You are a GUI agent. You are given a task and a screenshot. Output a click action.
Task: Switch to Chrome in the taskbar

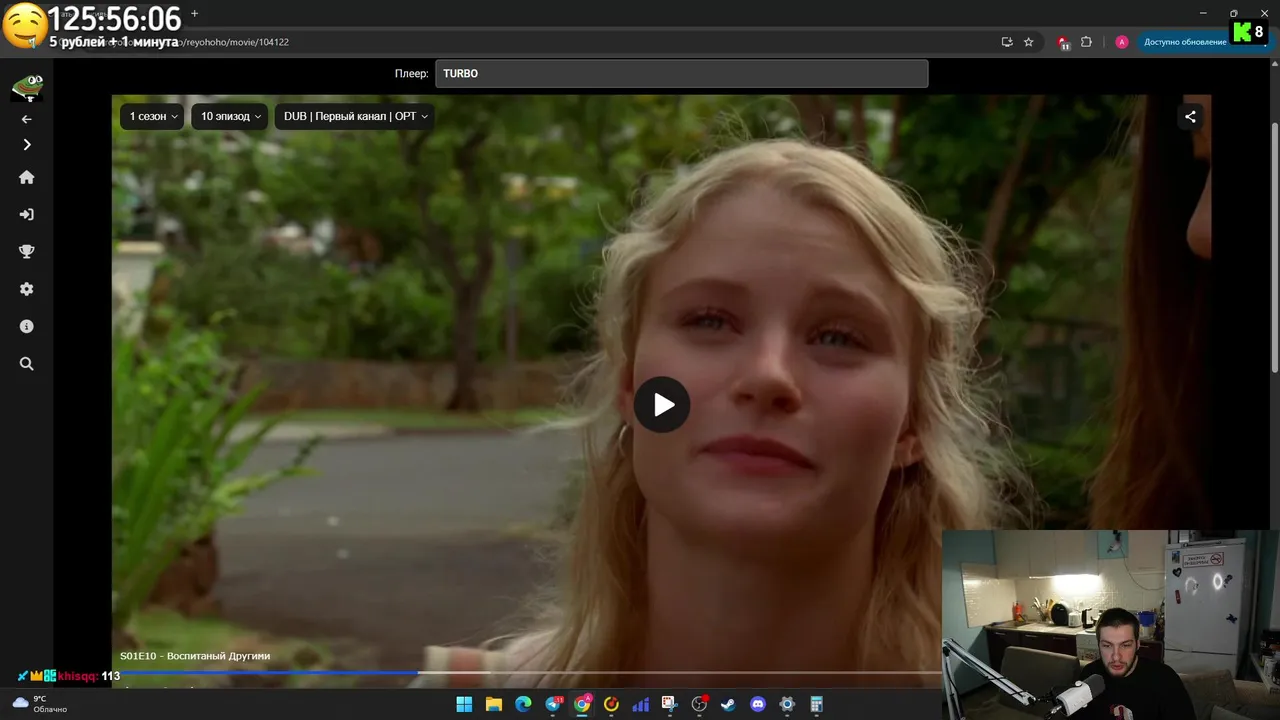click(582, 704)
